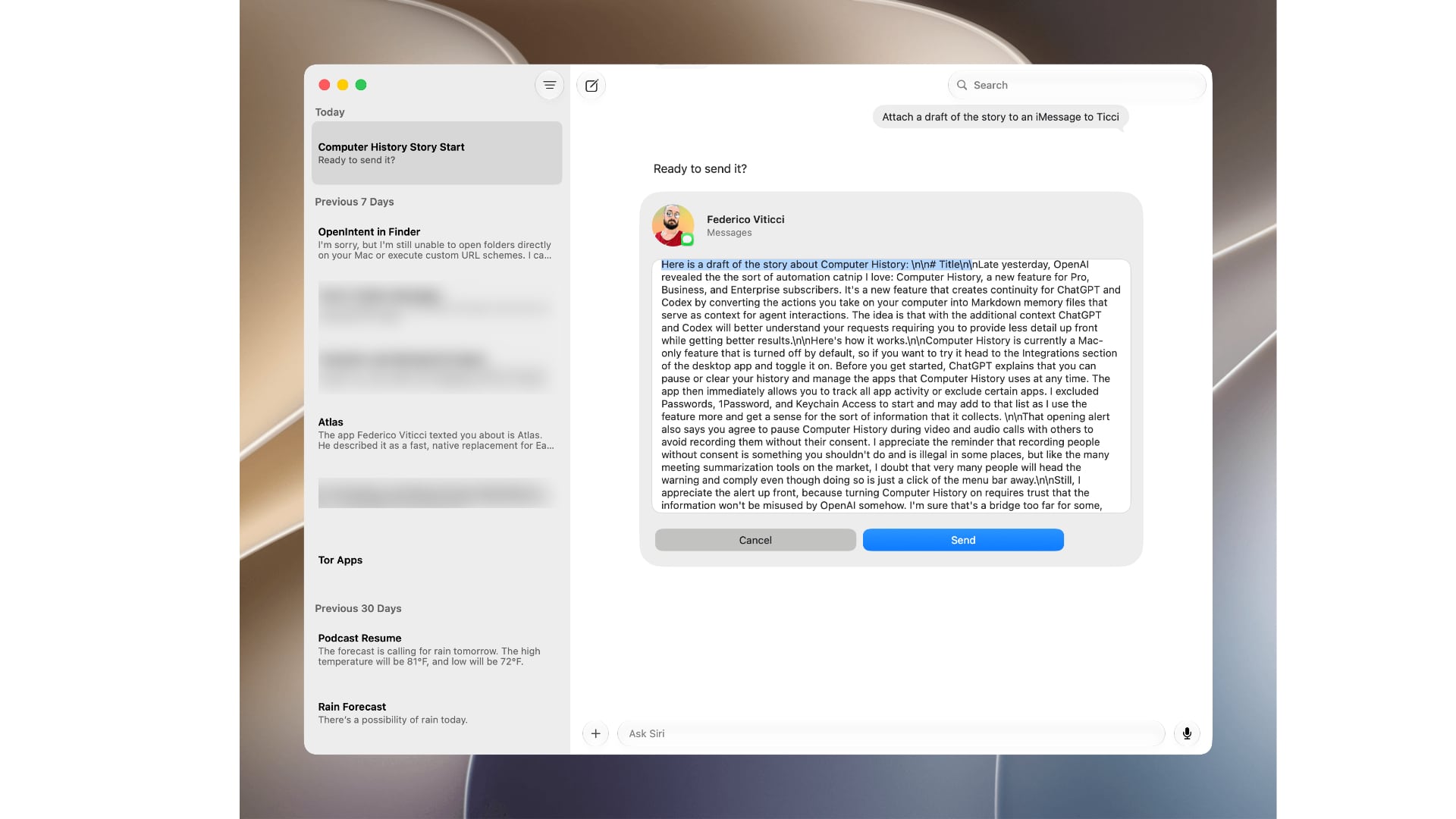The width and height of the screenshot is (1456, 819).
Task: Activate the microphone dictation button
Action: [x=1187, y=733]
